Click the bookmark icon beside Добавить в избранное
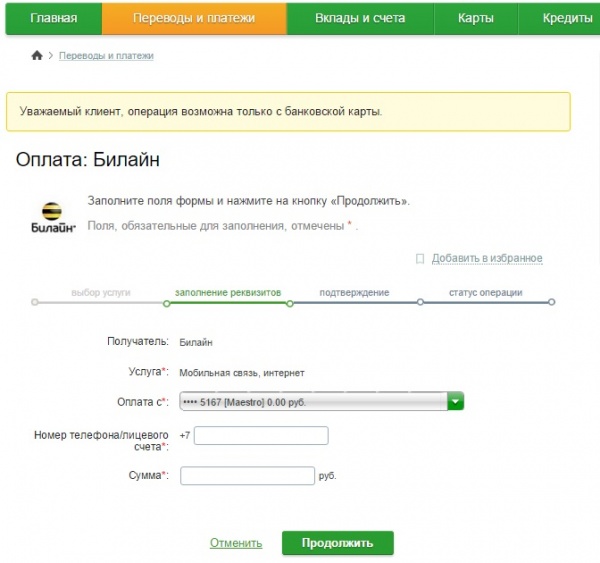The image size is (600, 563). point(420,259)
